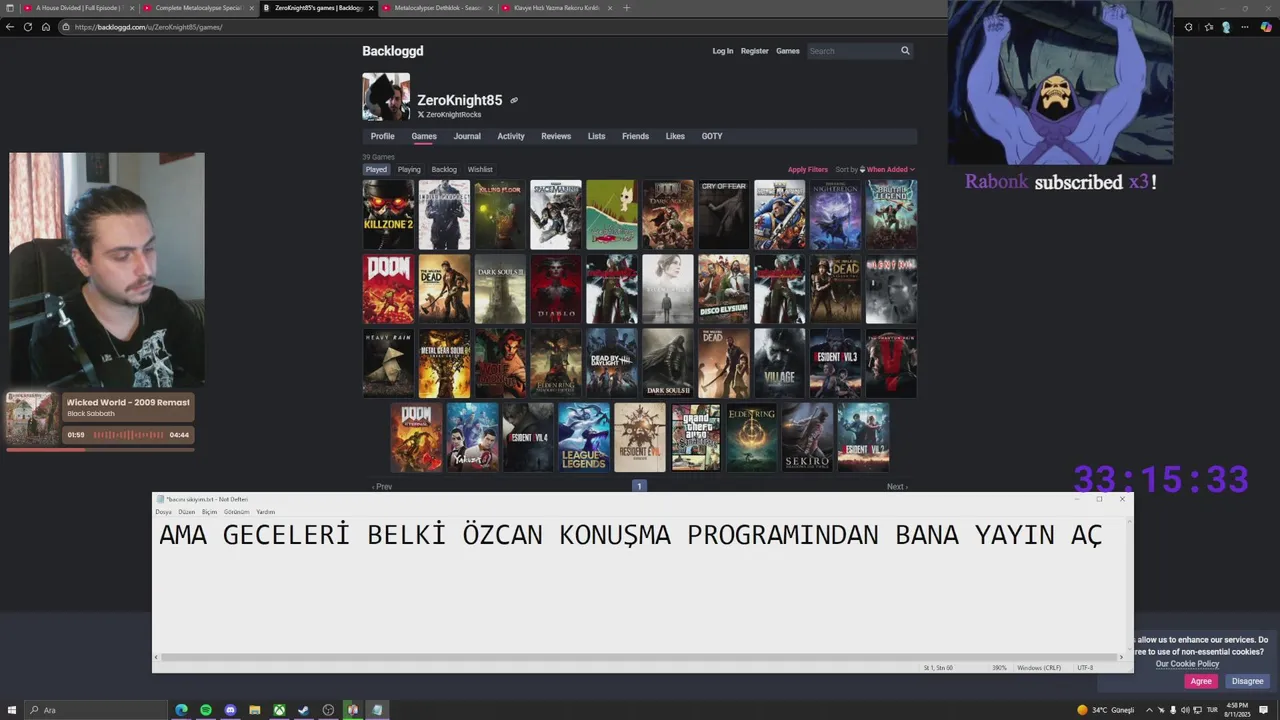Select the Backlog filter
This screenshot has width=1280, height=720.
[444, 169]
